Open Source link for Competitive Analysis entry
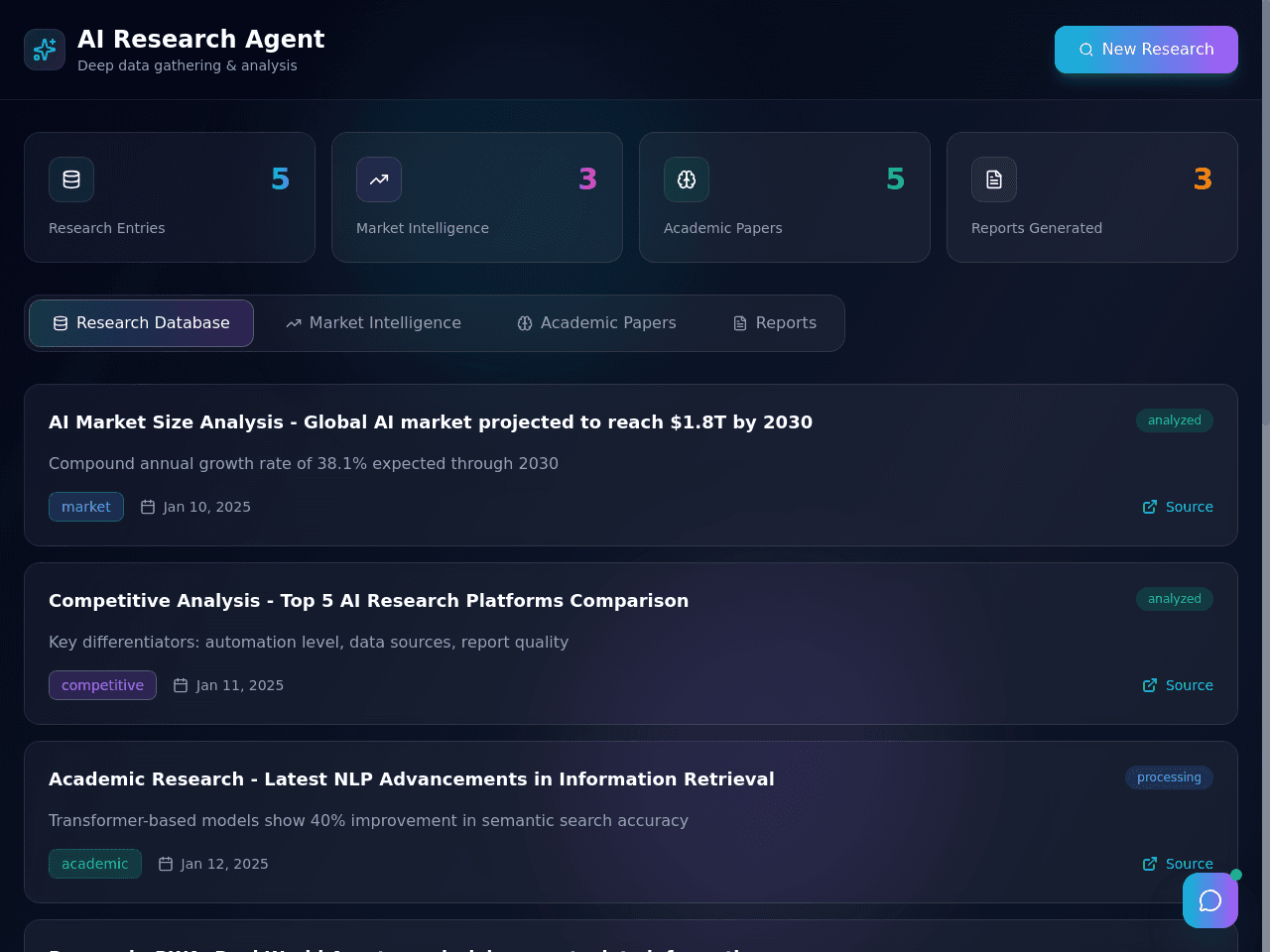 coord(1178,685)
